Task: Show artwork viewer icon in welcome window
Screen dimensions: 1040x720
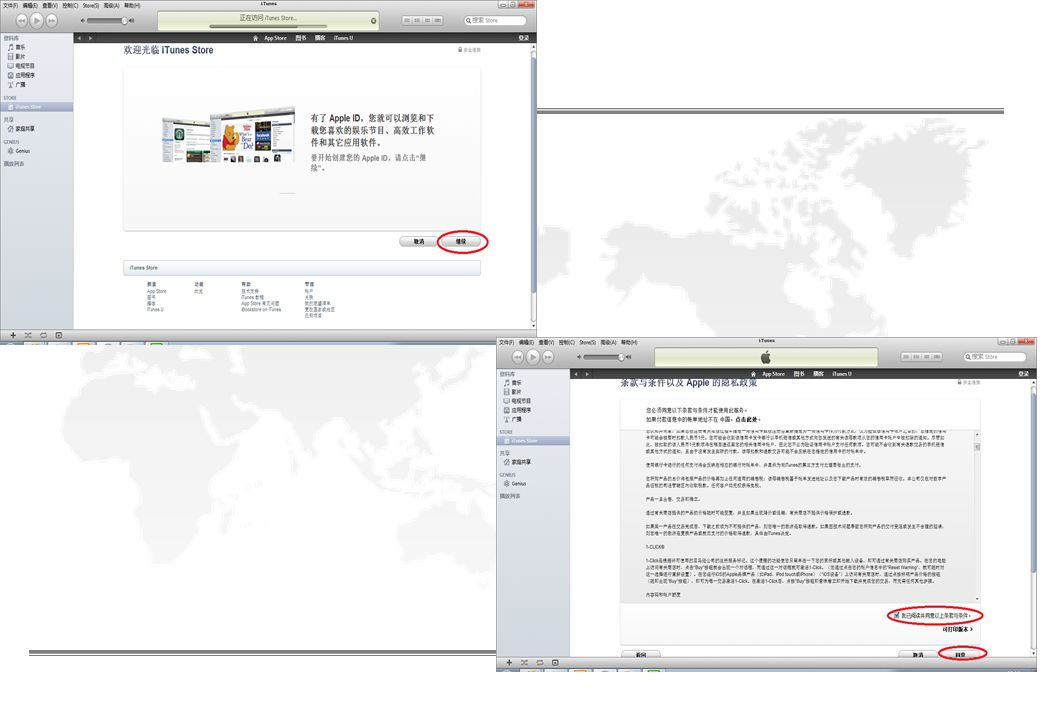Action: tap(58, 335)
